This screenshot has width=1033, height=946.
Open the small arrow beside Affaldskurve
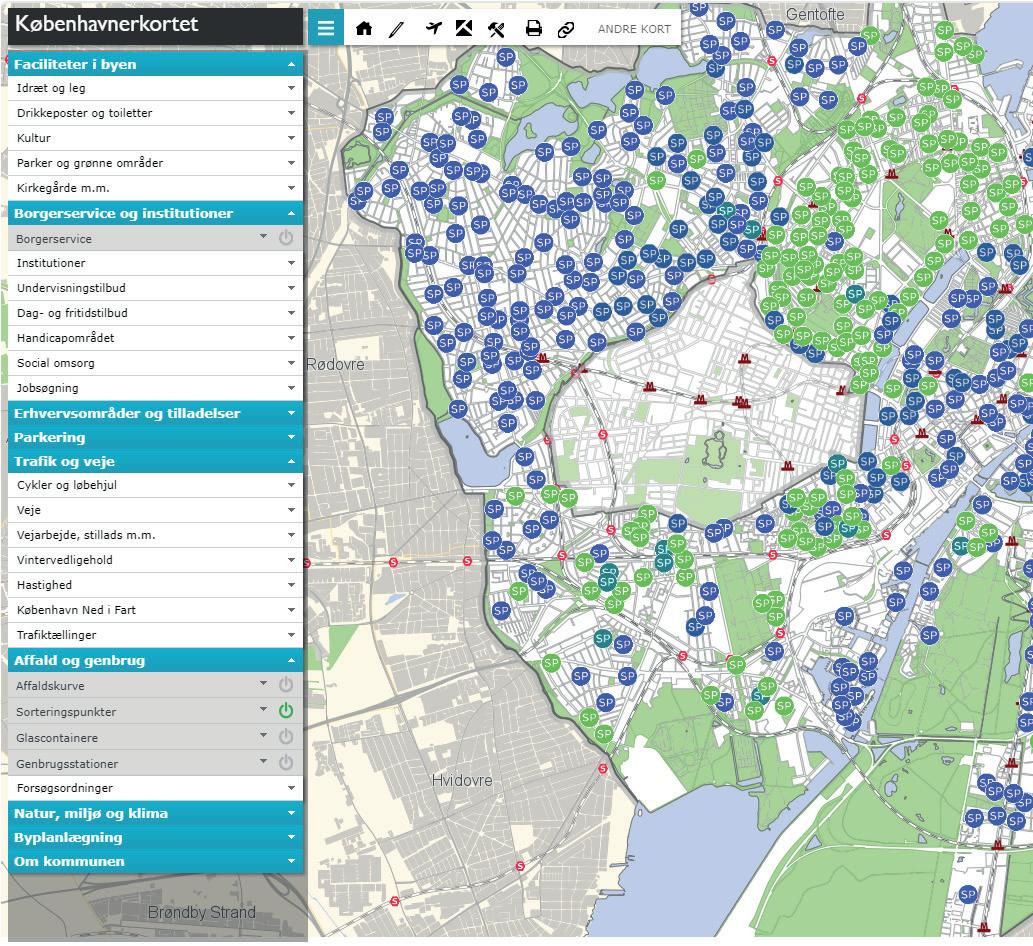pos(264,683)
